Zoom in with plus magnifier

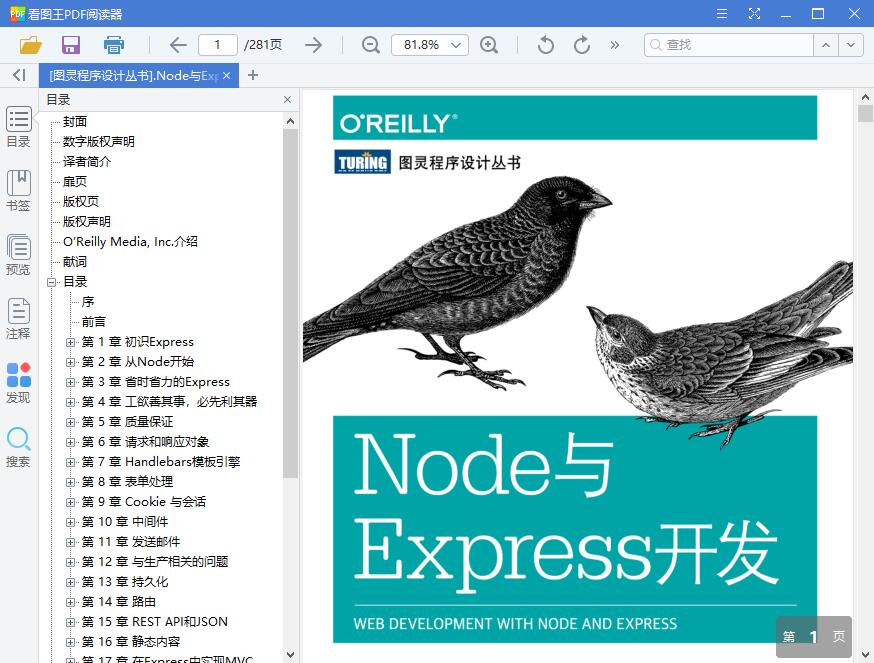pos(489,45)
